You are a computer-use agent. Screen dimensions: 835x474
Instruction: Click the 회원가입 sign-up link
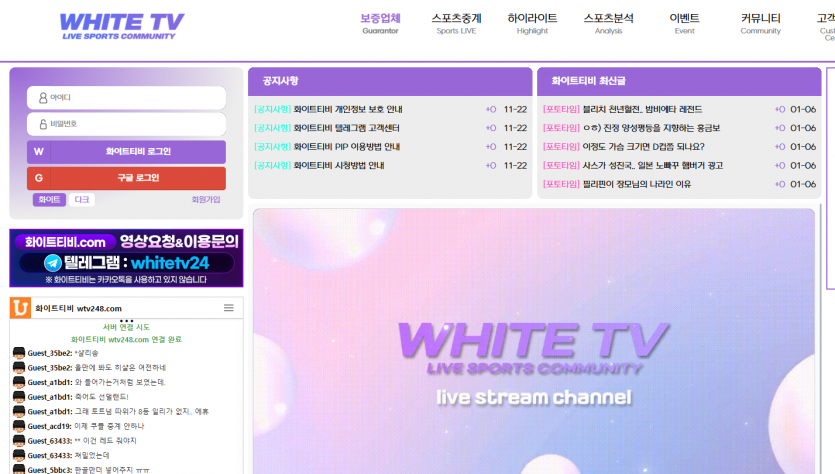coord(206,200)
